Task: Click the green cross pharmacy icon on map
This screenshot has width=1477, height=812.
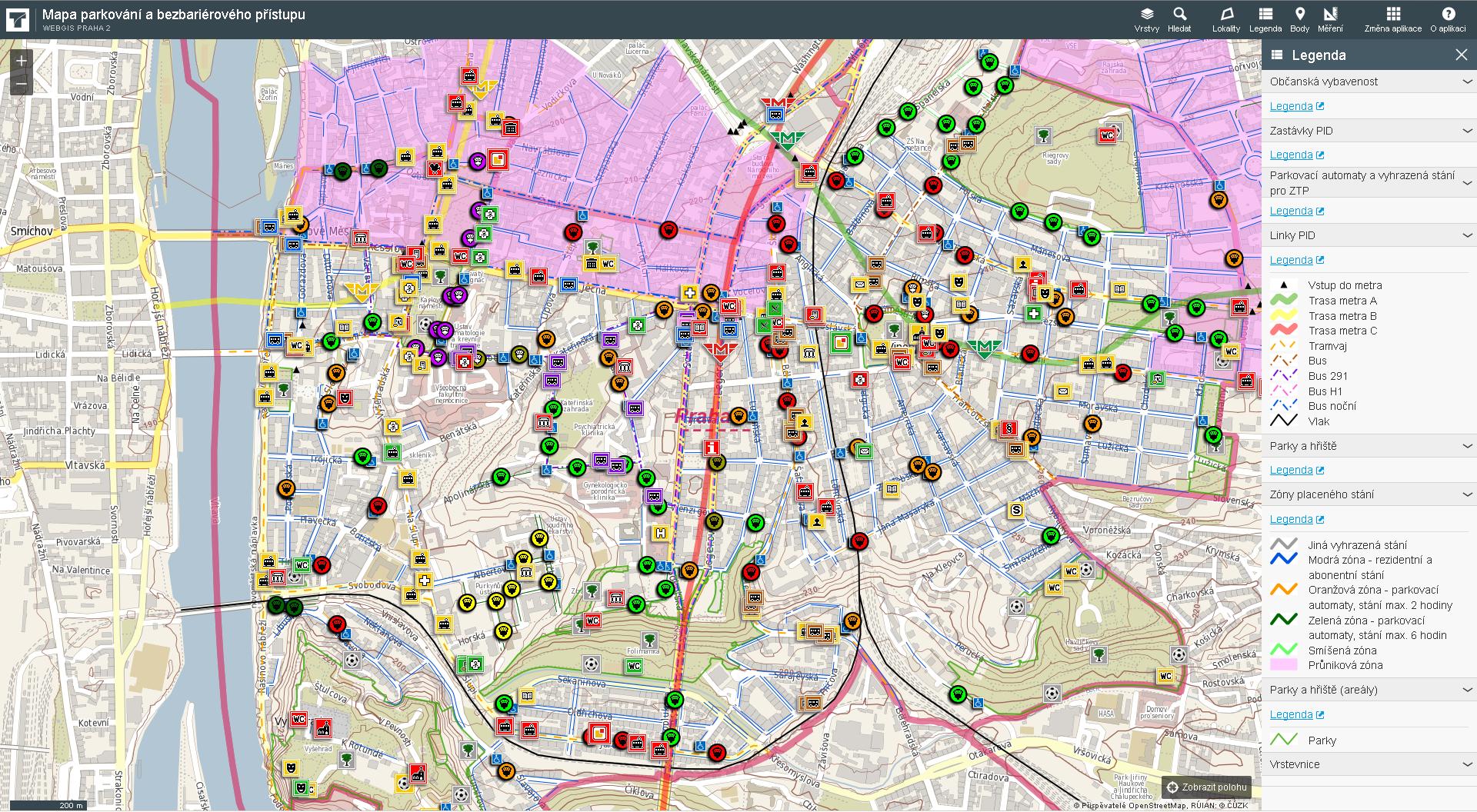Action: (x=1035, y=314)
